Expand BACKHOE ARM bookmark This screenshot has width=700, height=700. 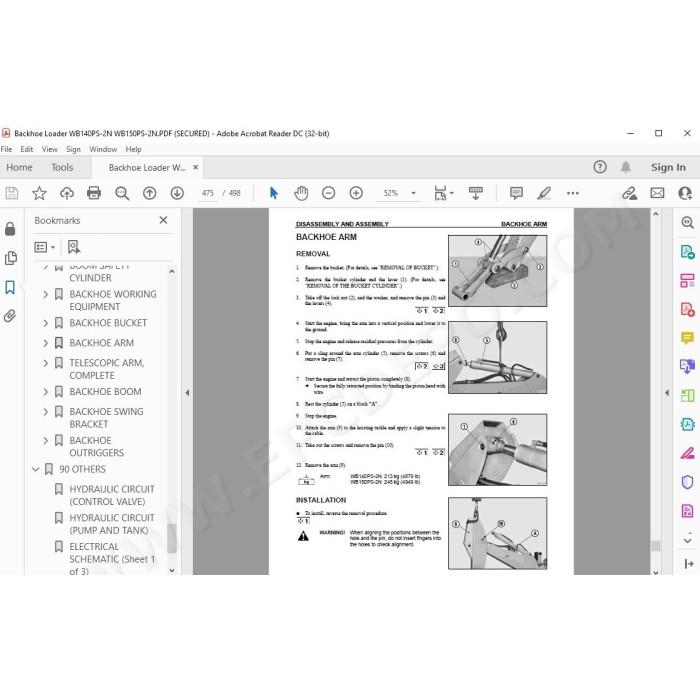[46, 343]
